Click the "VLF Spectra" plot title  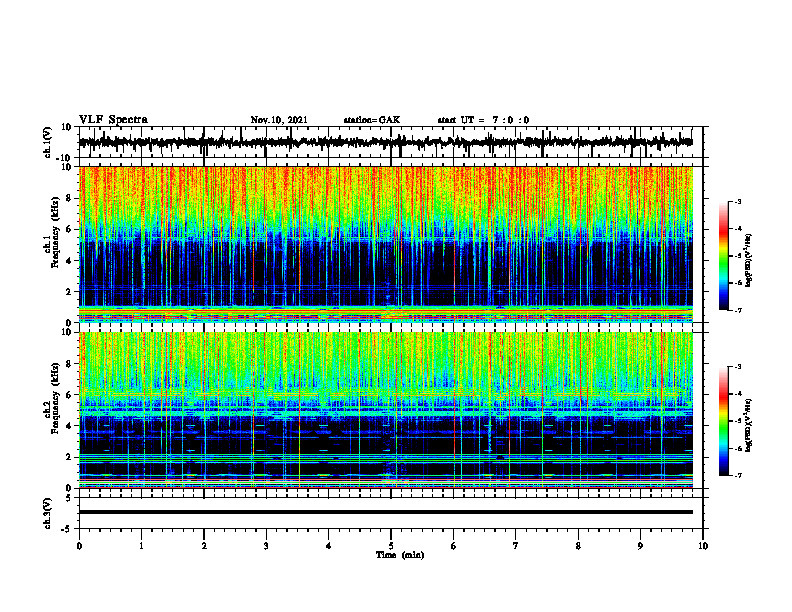pyautogui.click(x=113, y=120)
